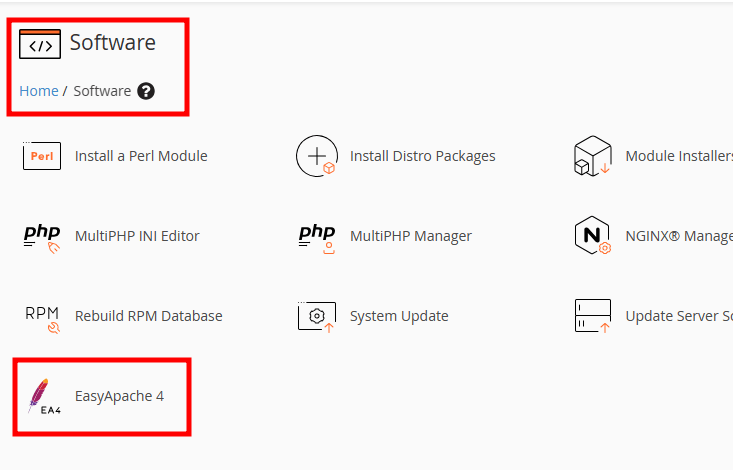Image resolution: width=733 pixels, height=470 pixels.
Task: Open EasyApache 4 link
Action: click(119, 396)
